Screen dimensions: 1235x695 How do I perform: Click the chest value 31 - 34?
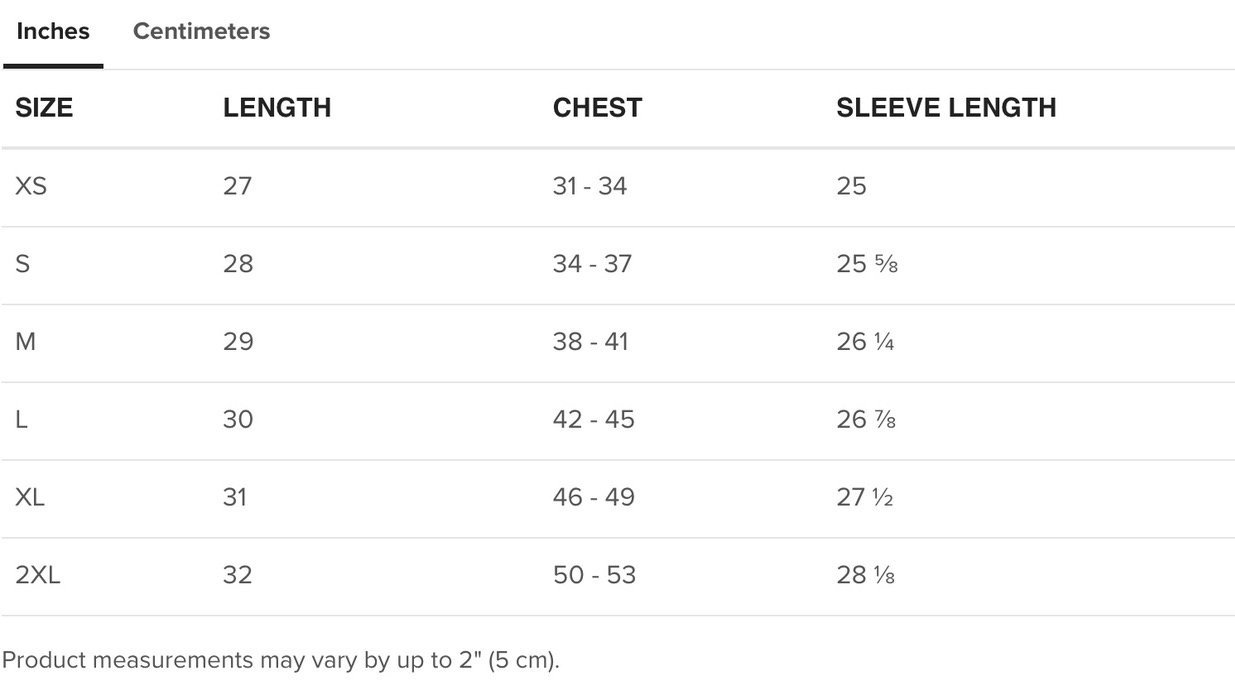coord(590,186)
